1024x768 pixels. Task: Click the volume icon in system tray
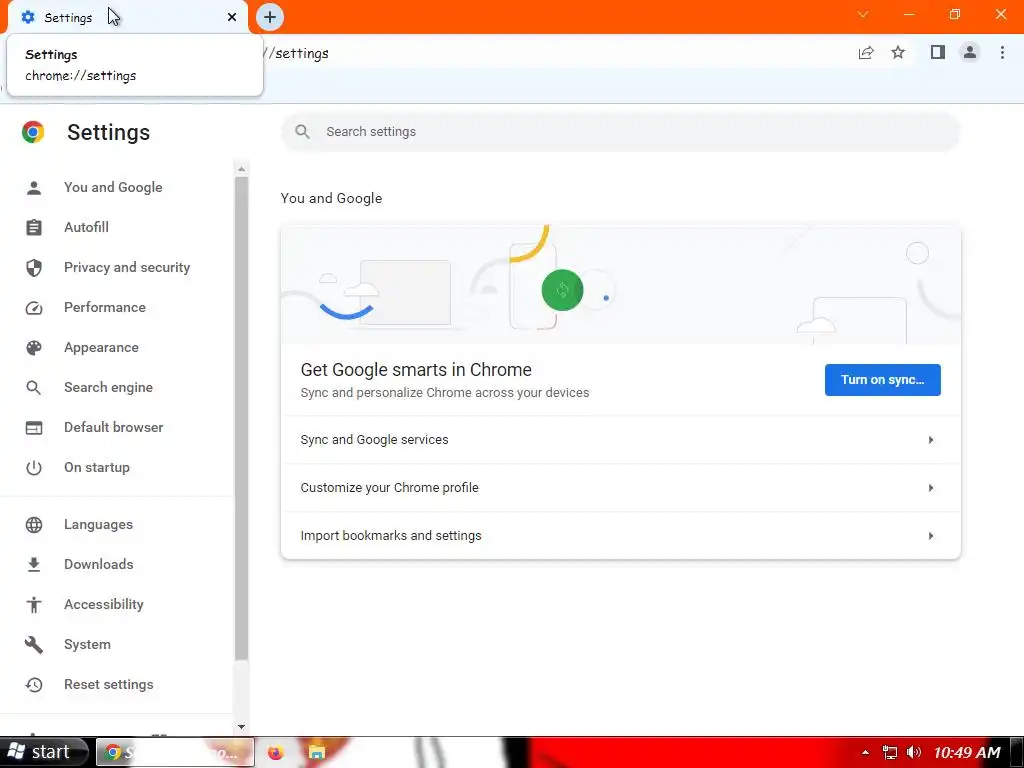[914, 753]
